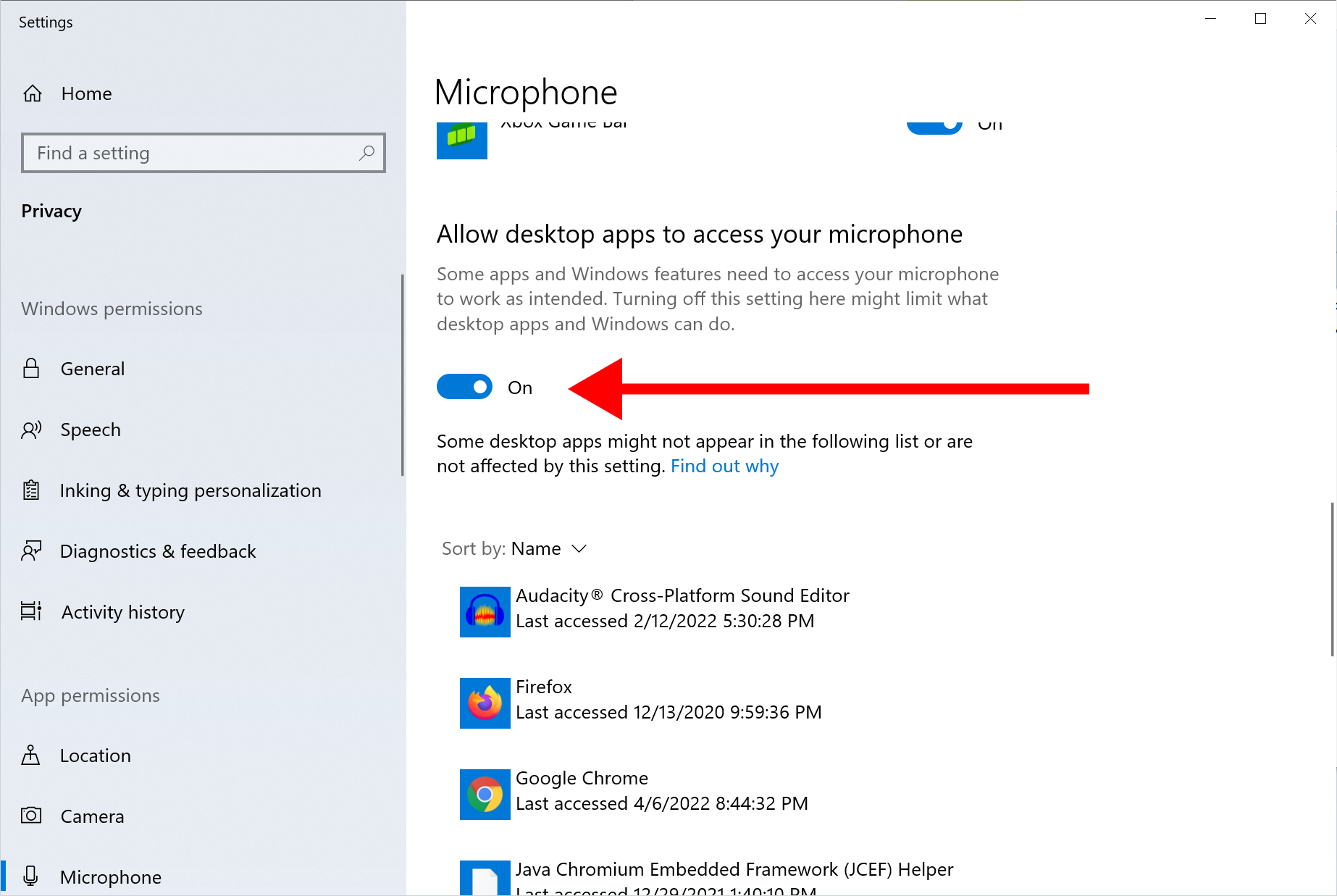Select Microphone in the sidebar

(110, 876)
